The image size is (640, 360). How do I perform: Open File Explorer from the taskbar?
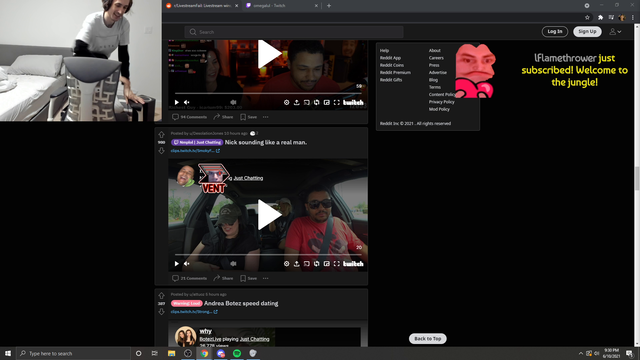(x=171, y=353)
